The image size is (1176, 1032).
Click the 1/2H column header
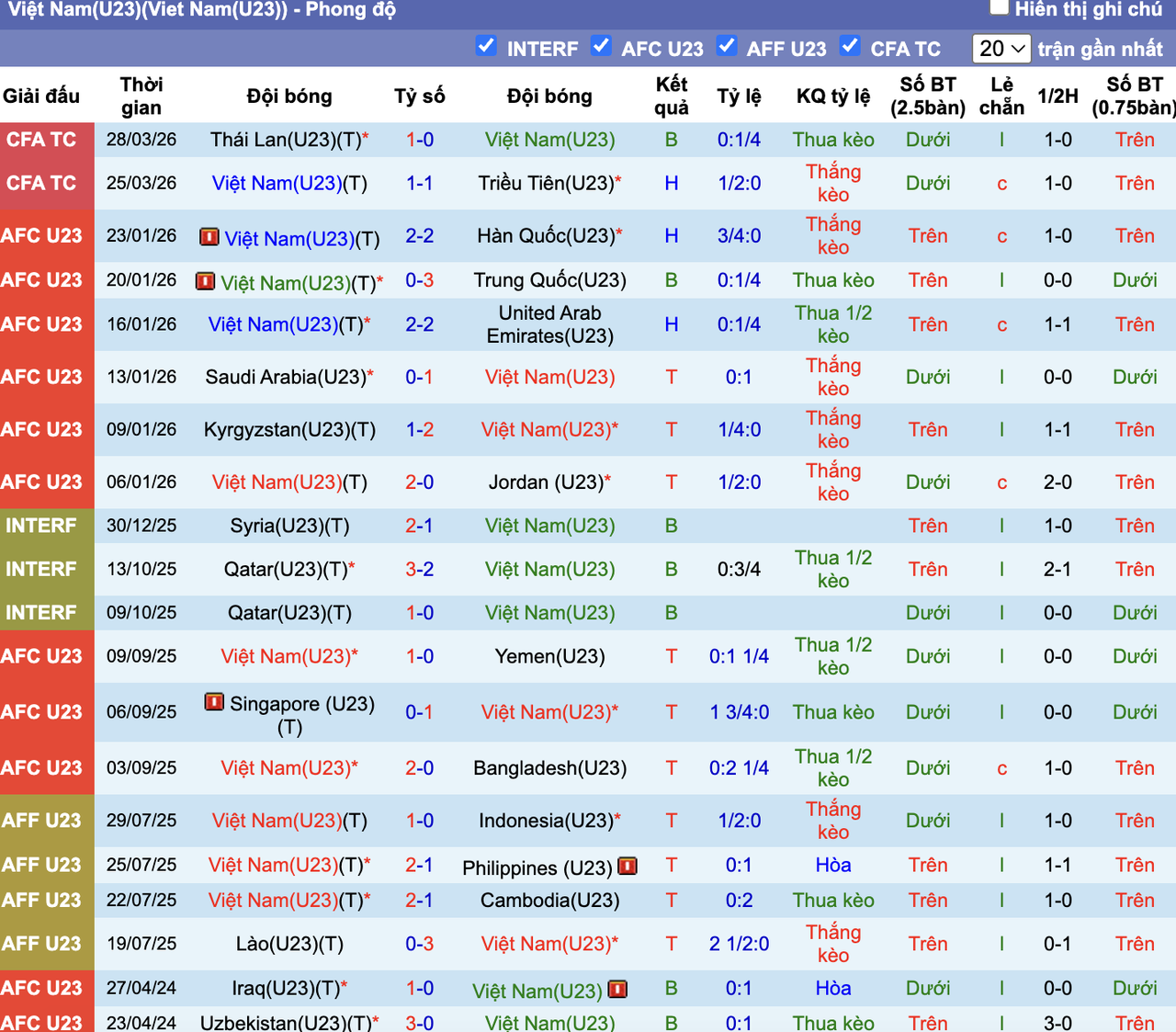(x=1058, y=96)
